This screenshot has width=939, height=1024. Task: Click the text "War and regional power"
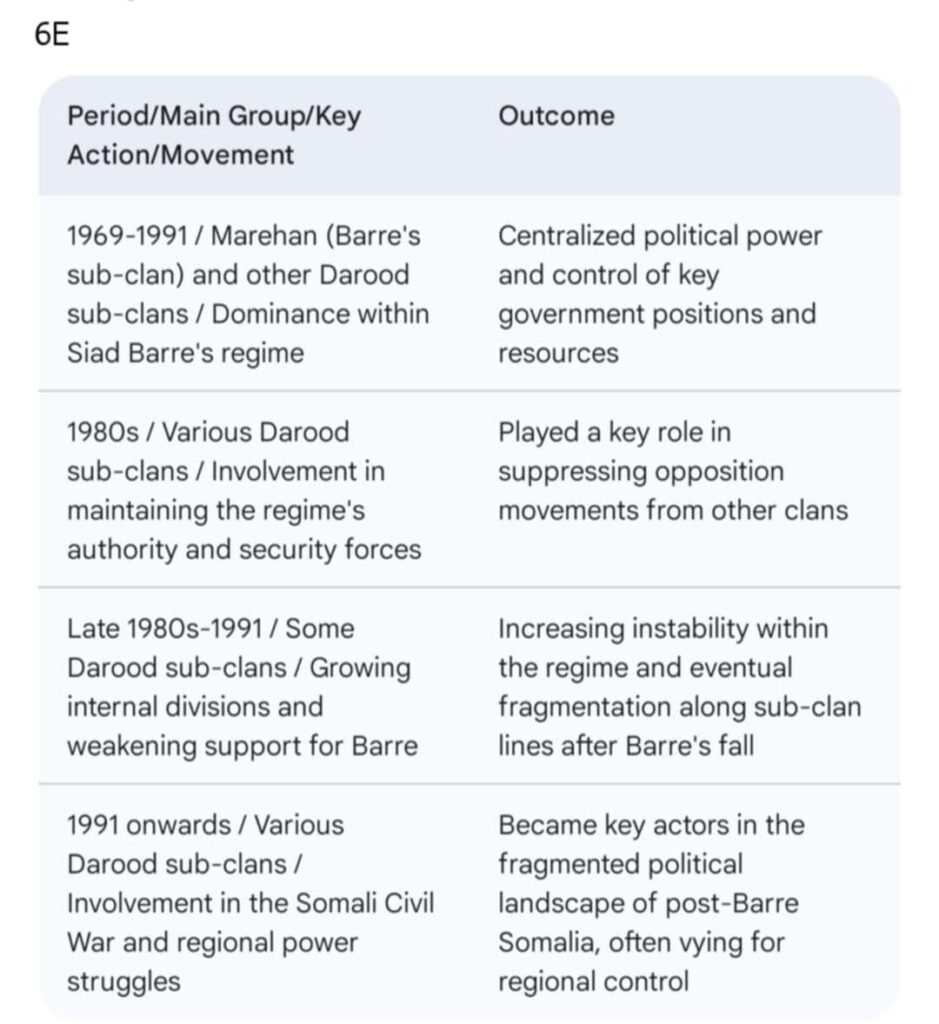point(212,942)
